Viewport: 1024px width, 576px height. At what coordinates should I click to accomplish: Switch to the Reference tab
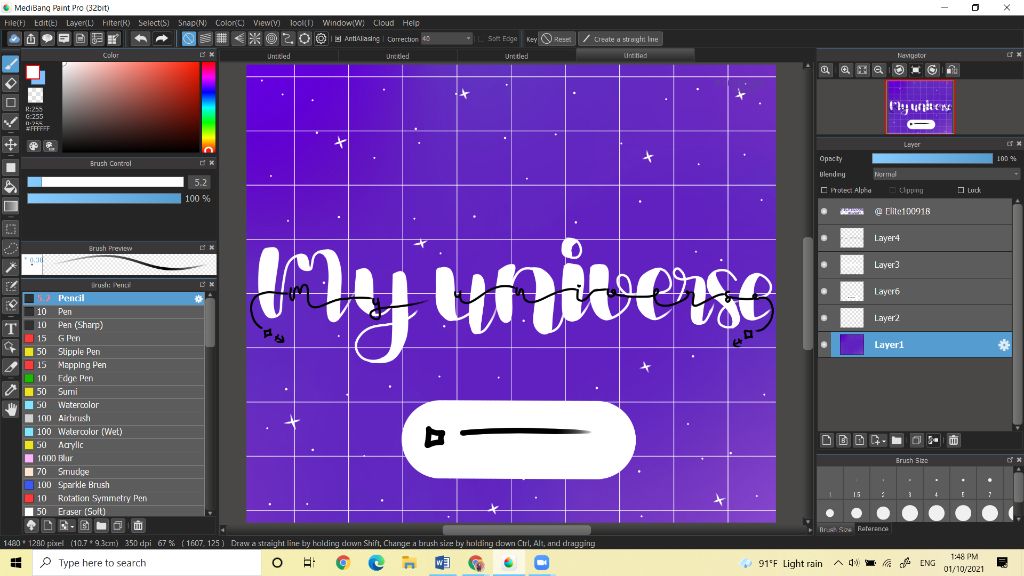click(872, 529)
